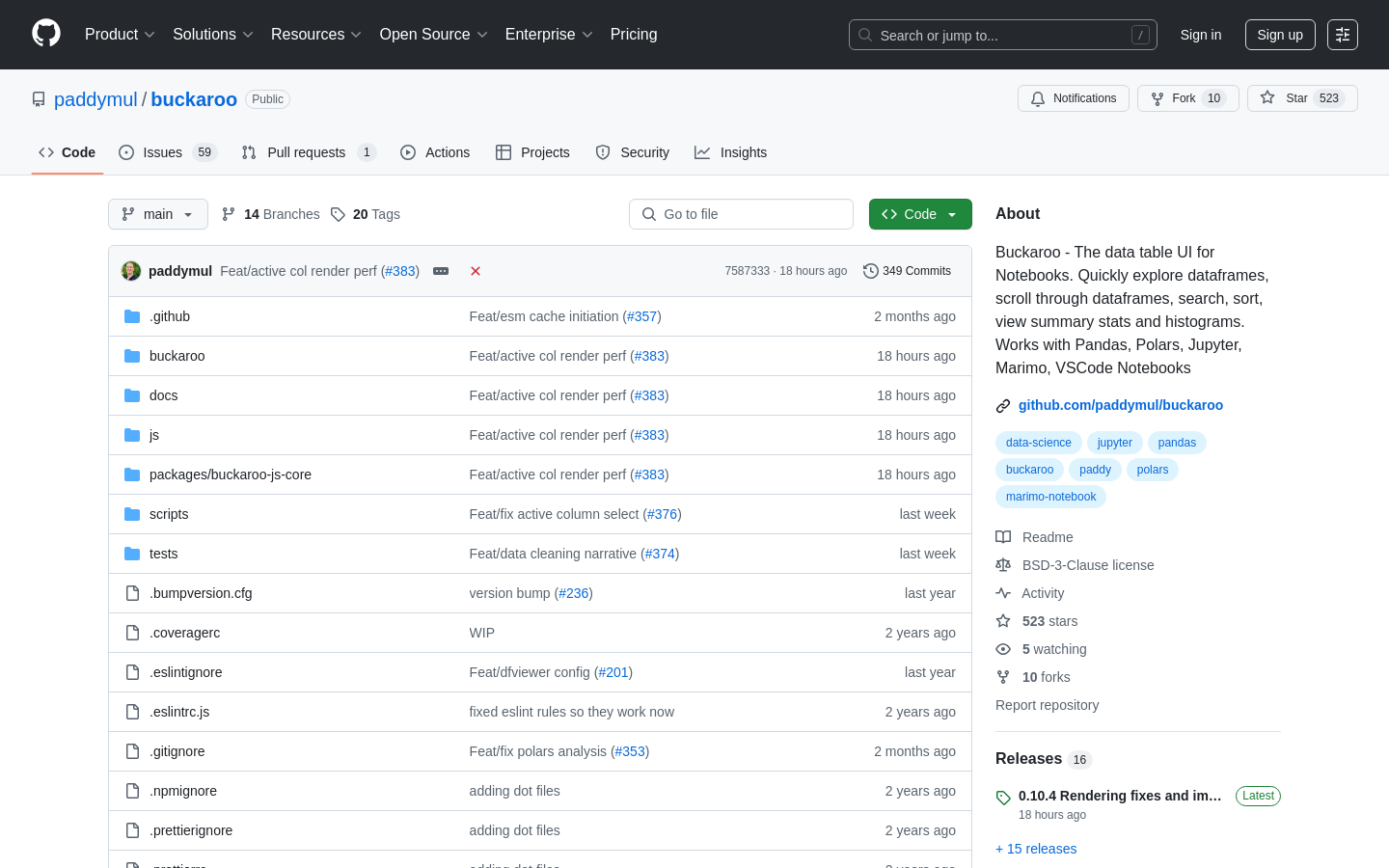Image resolution: width=1389 pixels, height=868 pixels.
Task: Click the eye watching icon
Action: coord(1003,649)
